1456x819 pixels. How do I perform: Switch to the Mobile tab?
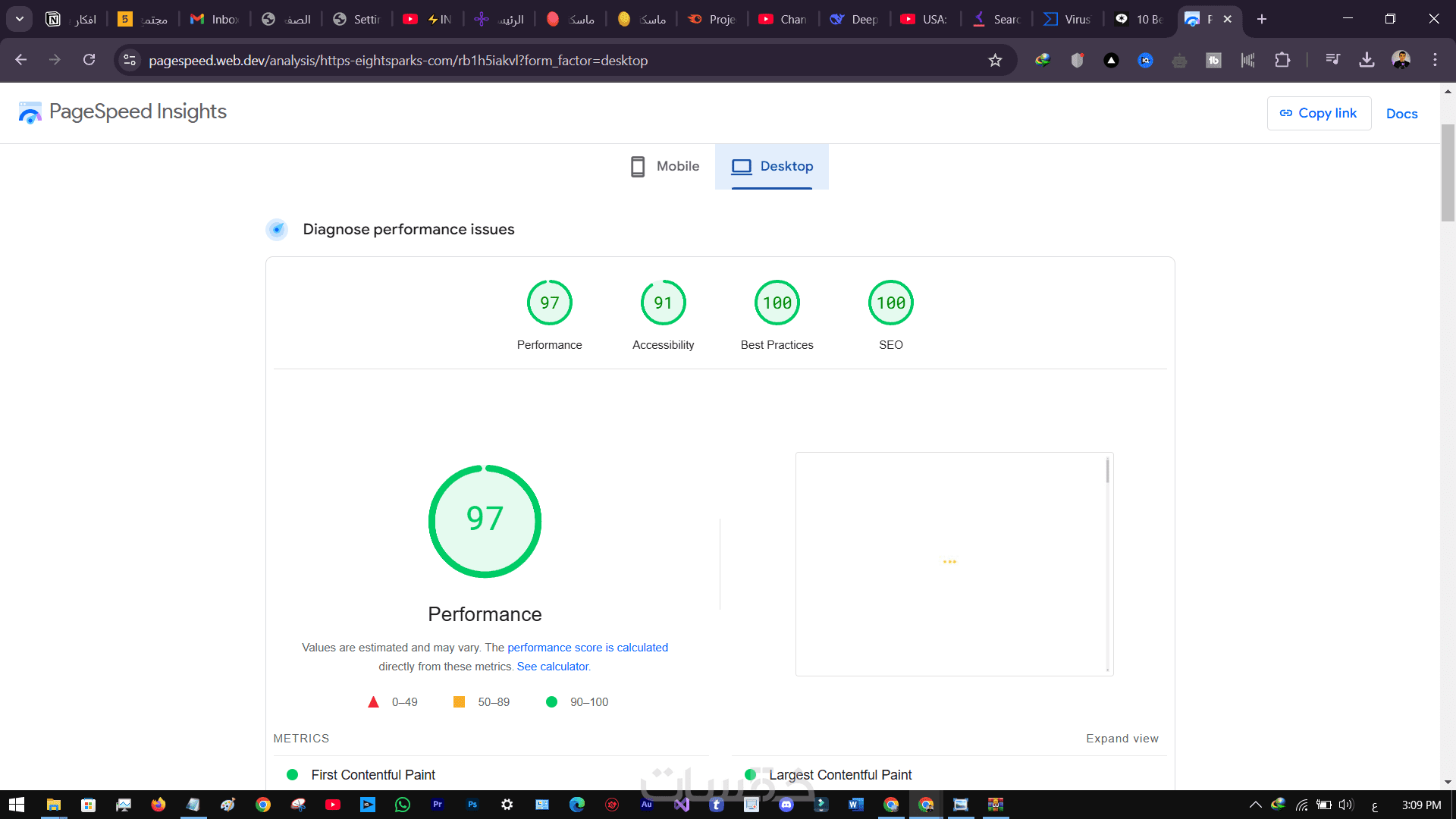665,167
